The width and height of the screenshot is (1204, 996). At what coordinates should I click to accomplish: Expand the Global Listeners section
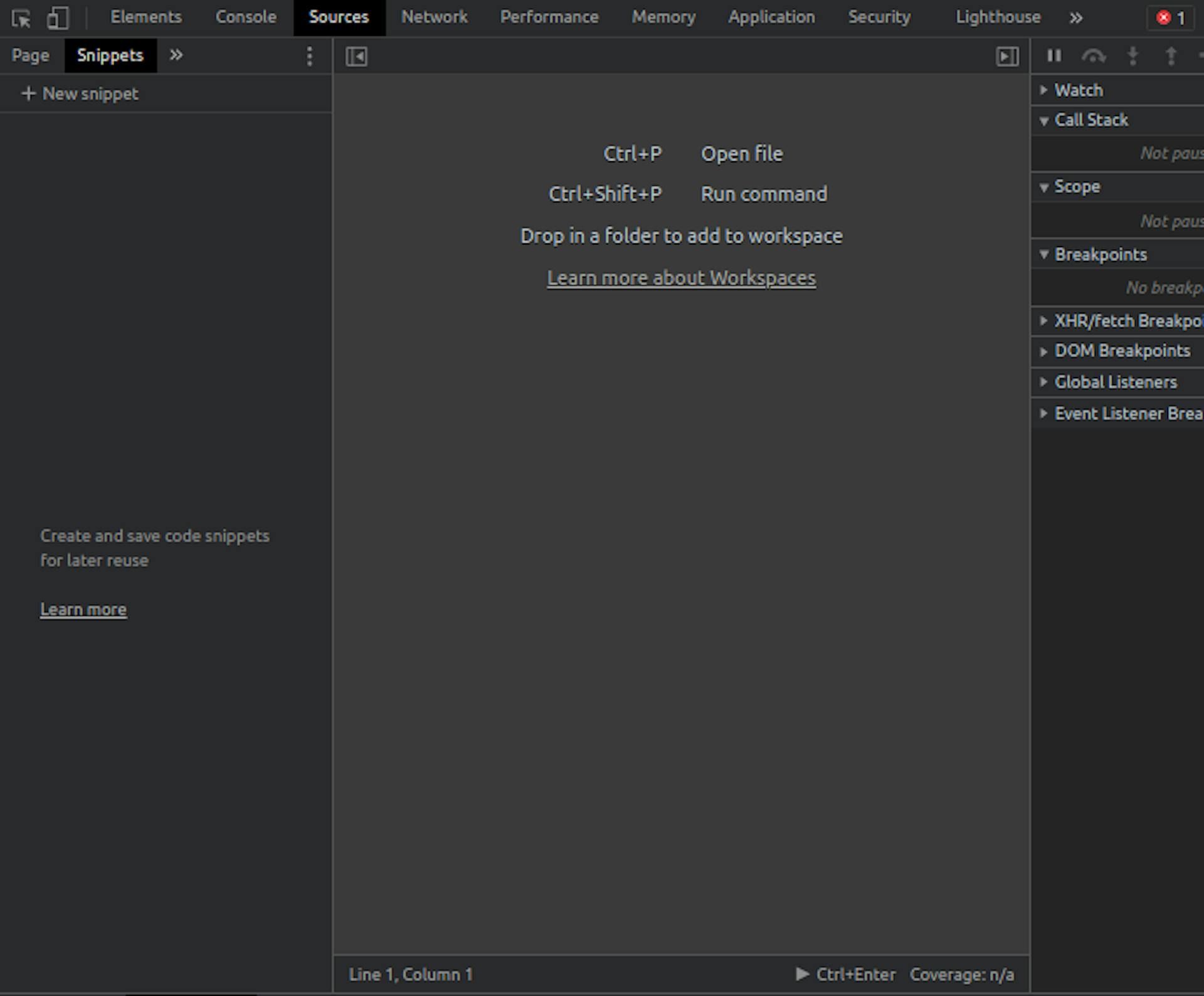coord(1117,382)
